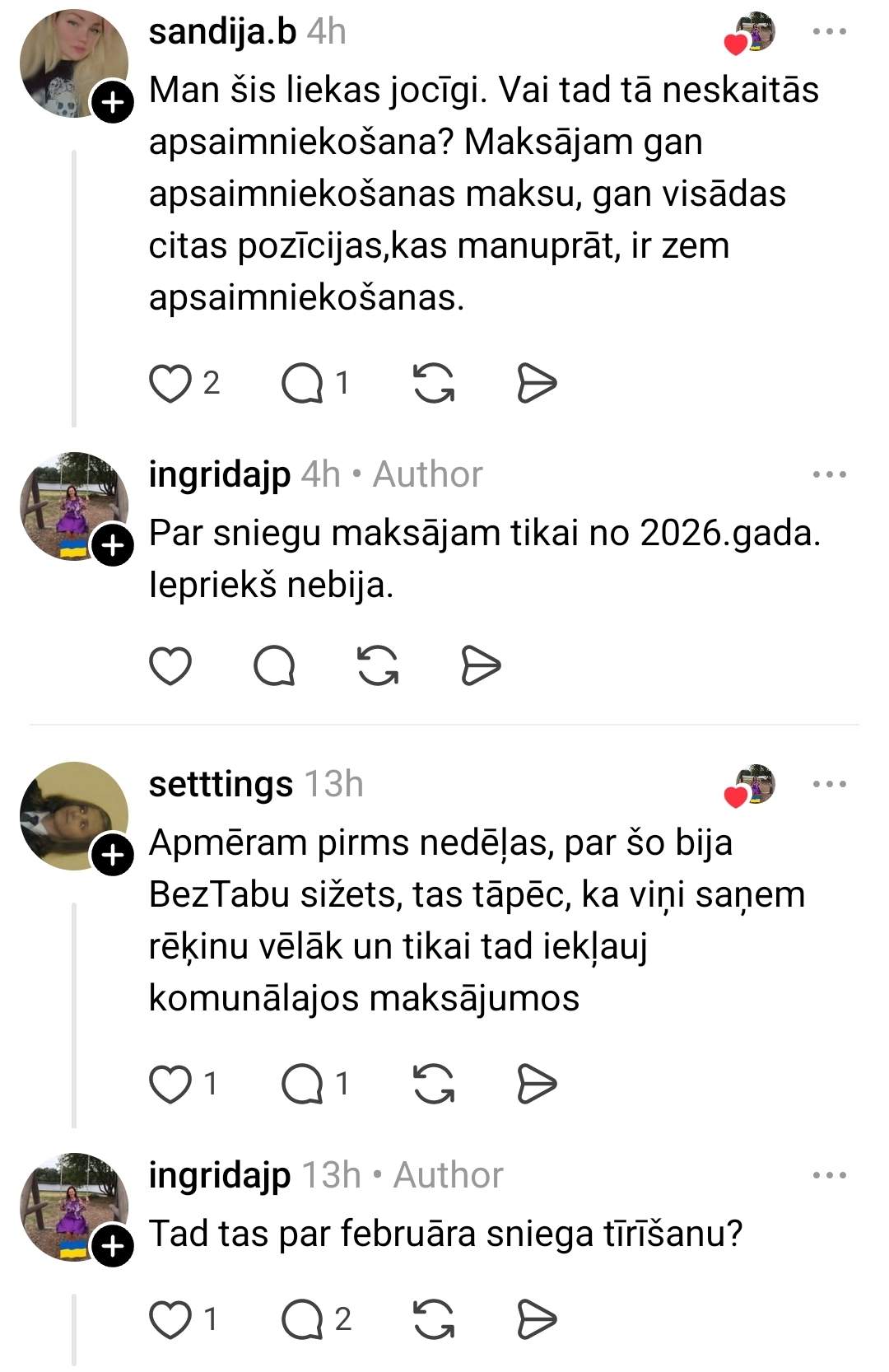The image size is (889, 1372).
Task: Open more options for setttings' comment
Action: tap(829, 784)
